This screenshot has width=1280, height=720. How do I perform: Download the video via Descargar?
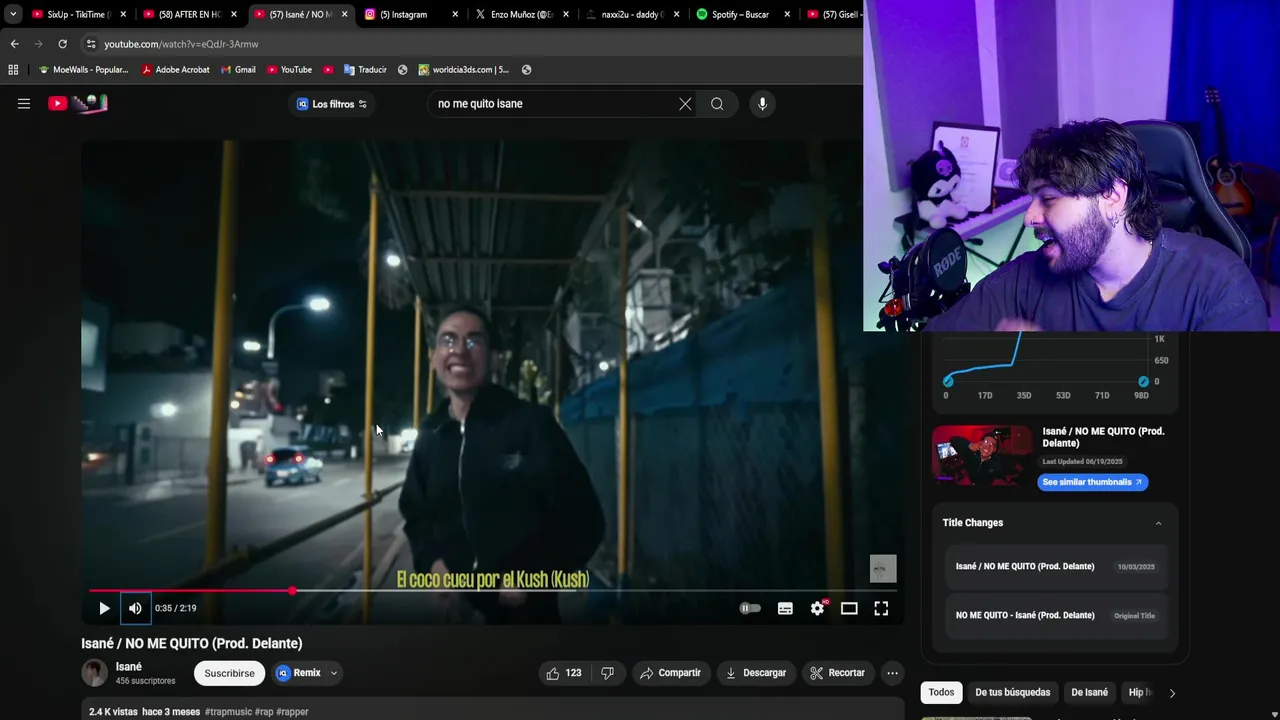756,673
